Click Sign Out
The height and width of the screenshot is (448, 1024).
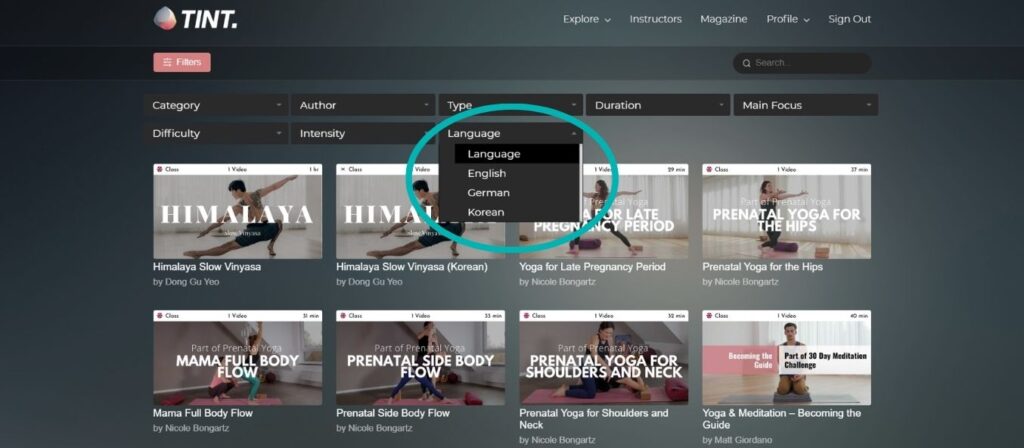(x=849, y=19)
